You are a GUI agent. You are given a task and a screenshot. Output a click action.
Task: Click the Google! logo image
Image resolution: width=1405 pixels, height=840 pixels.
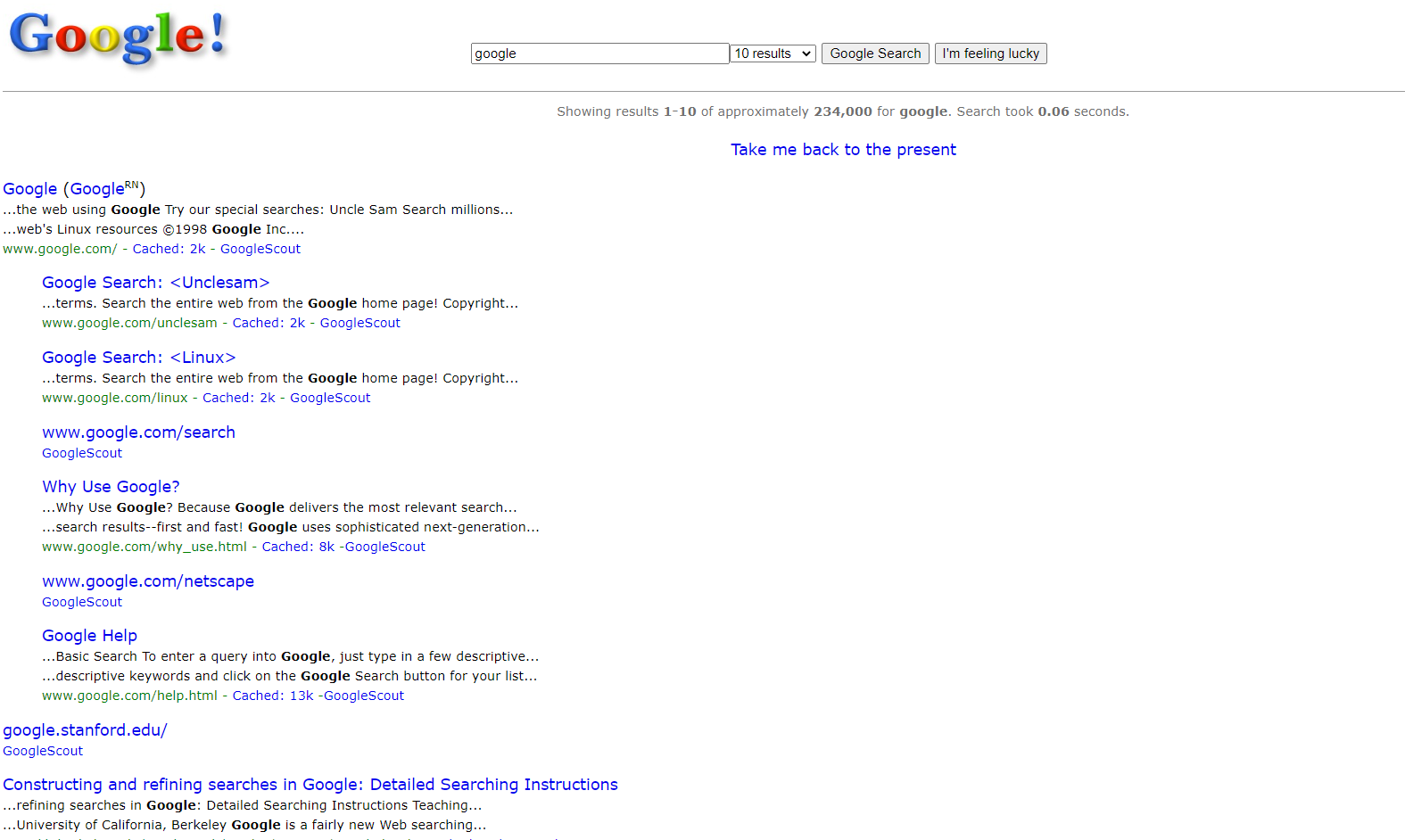click(118, 38)
